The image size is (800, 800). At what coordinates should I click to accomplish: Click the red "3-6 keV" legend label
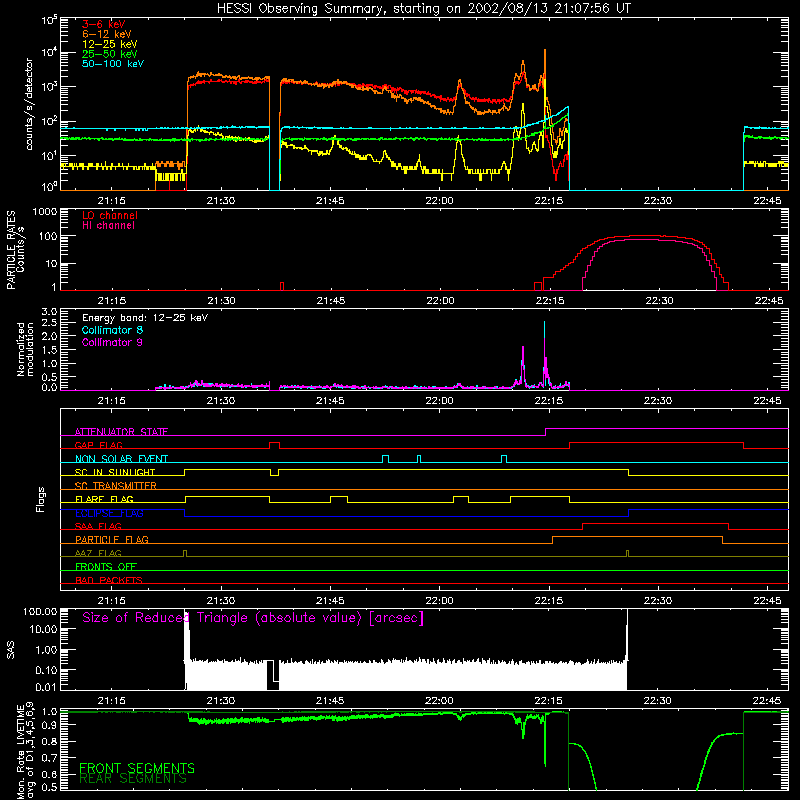tap(104, 24)
